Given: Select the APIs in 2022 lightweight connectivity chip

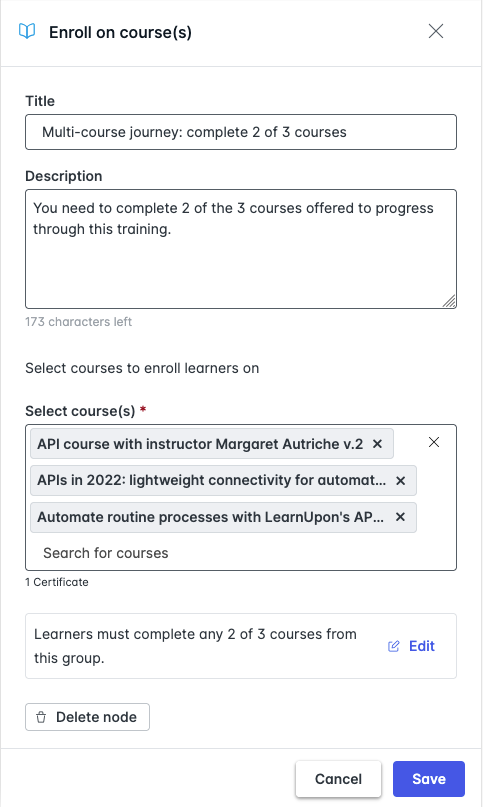Looking at the screenshot, I should point(211,480).
